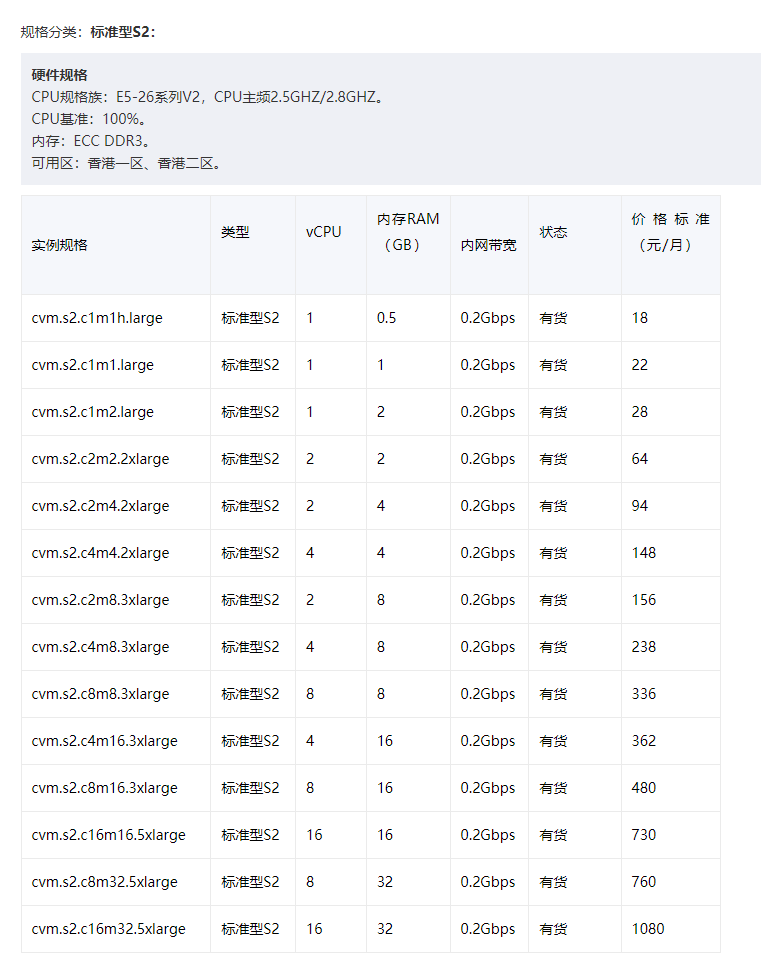Select the '规格分类：标准型S2' heading text
Screen dimensions: 780x971
coord(87,32)
